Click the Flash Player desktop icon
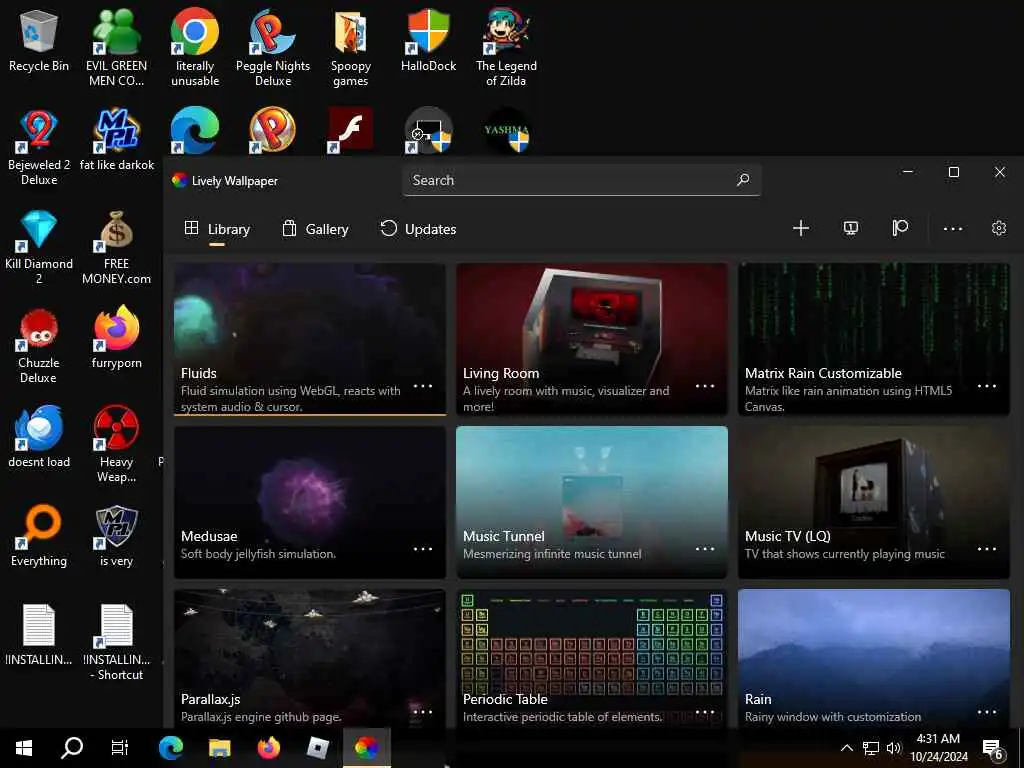 coord(351,130)
